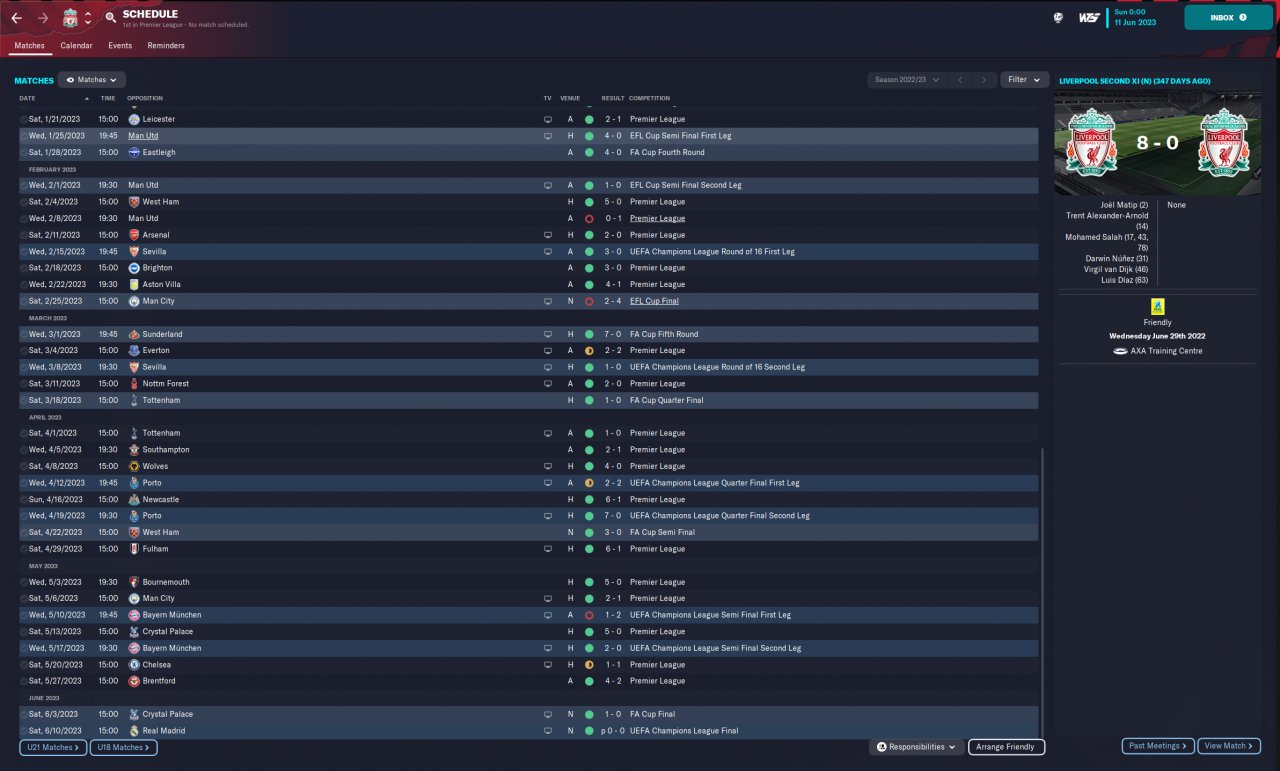Expand the Filter dropdown
The height and width of the screenshot is (771, 1280).
point(1024,80)
